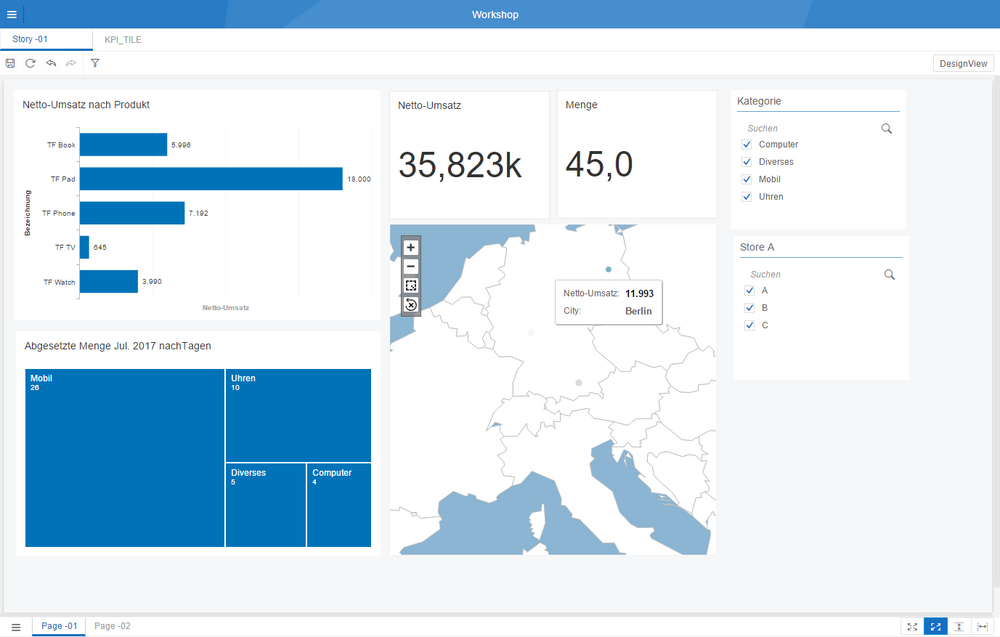This screenshot has width=1000, height=637.
Task: Click the Bezeichnung axis label
Action: click(27, 213)
